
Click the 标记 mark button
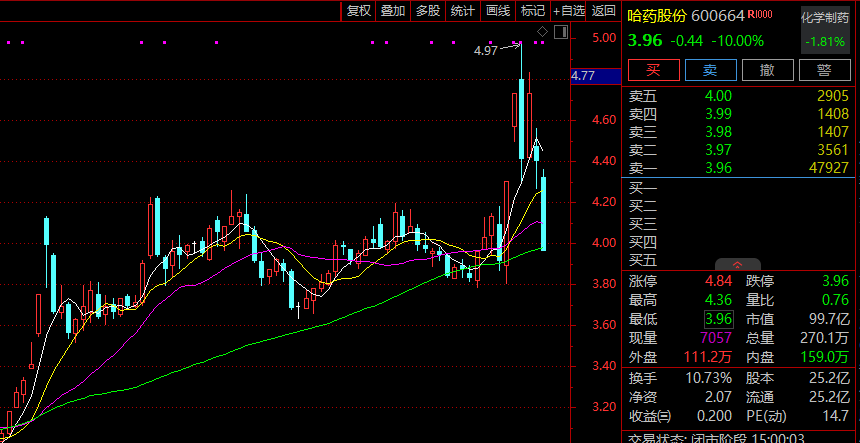(x=533, y=10)
